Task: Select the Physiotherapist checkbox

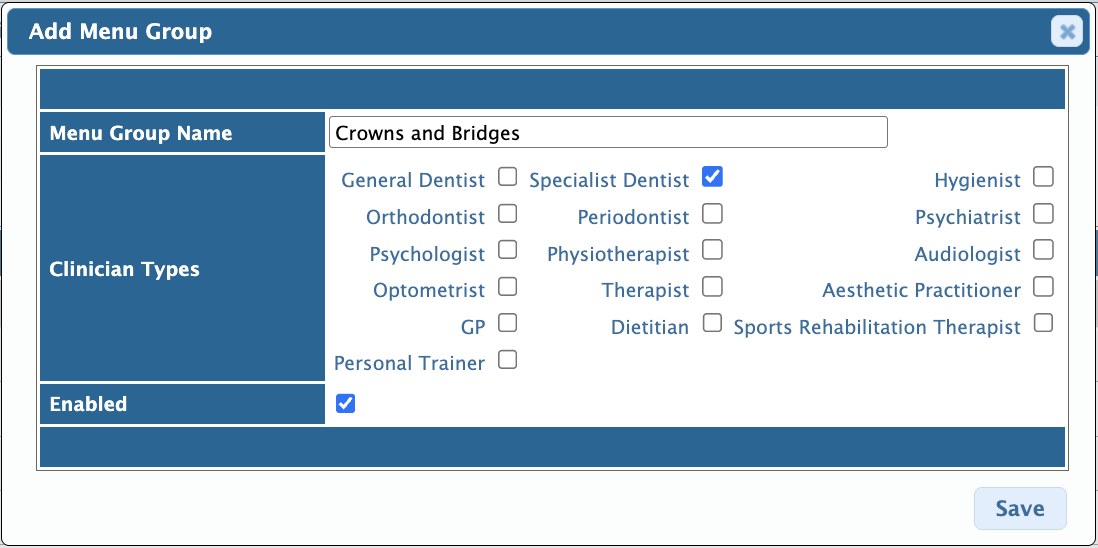Action: [712, 249]
